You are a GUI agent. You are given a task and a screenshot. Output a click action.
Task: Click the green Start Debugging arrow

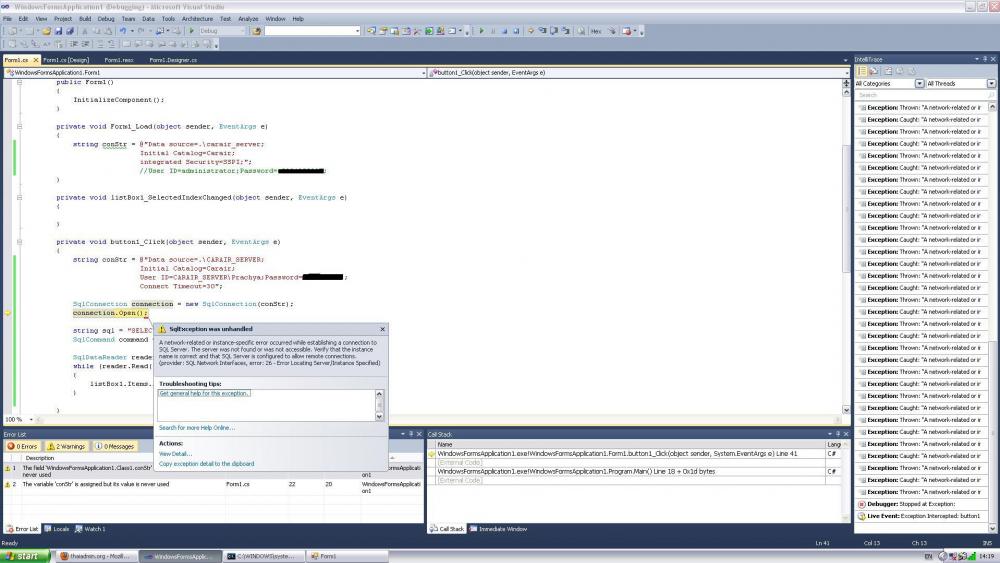191,31
